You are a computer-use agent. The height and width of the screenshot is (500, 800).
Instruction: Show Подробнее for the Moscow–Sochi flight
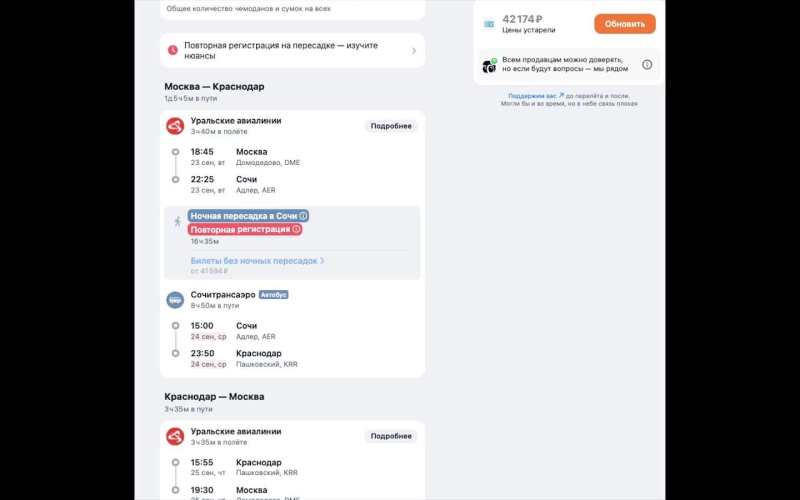pos(391,126)
